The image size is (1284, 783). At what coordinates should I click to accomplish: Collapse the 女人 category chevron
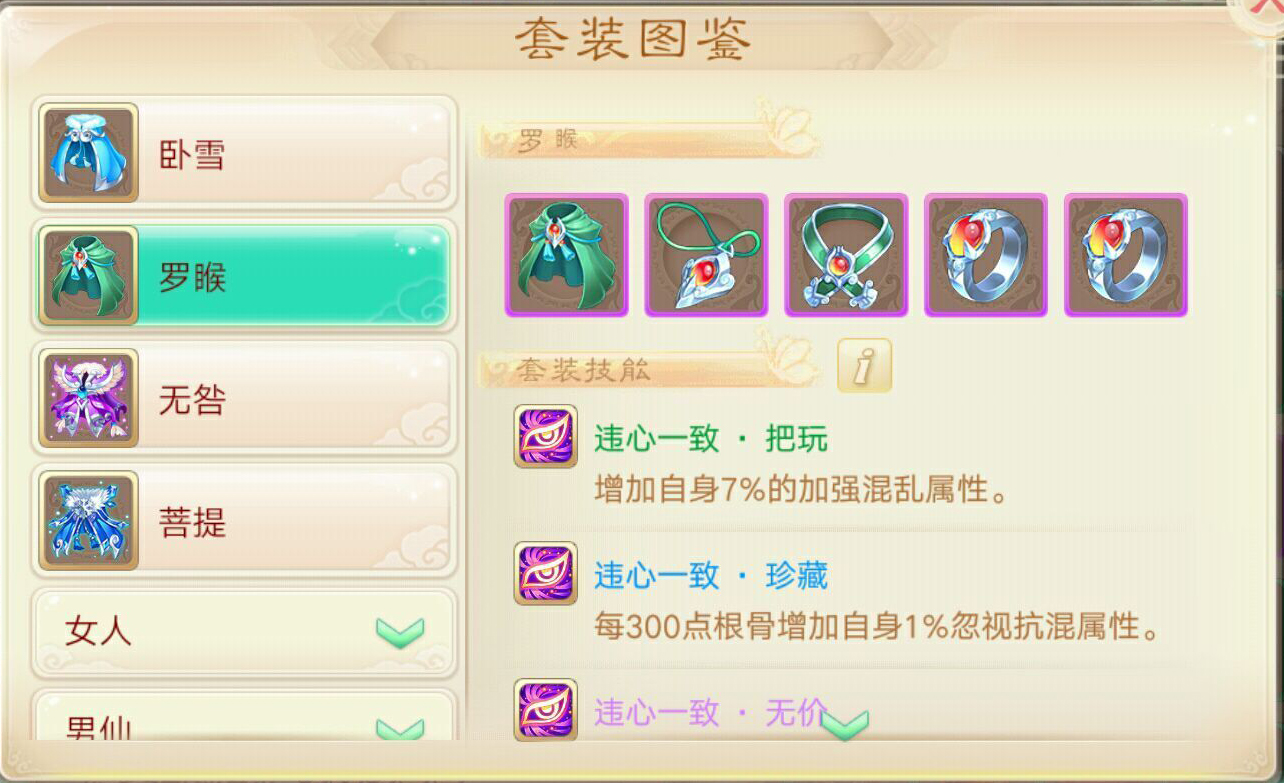[400, 632]
